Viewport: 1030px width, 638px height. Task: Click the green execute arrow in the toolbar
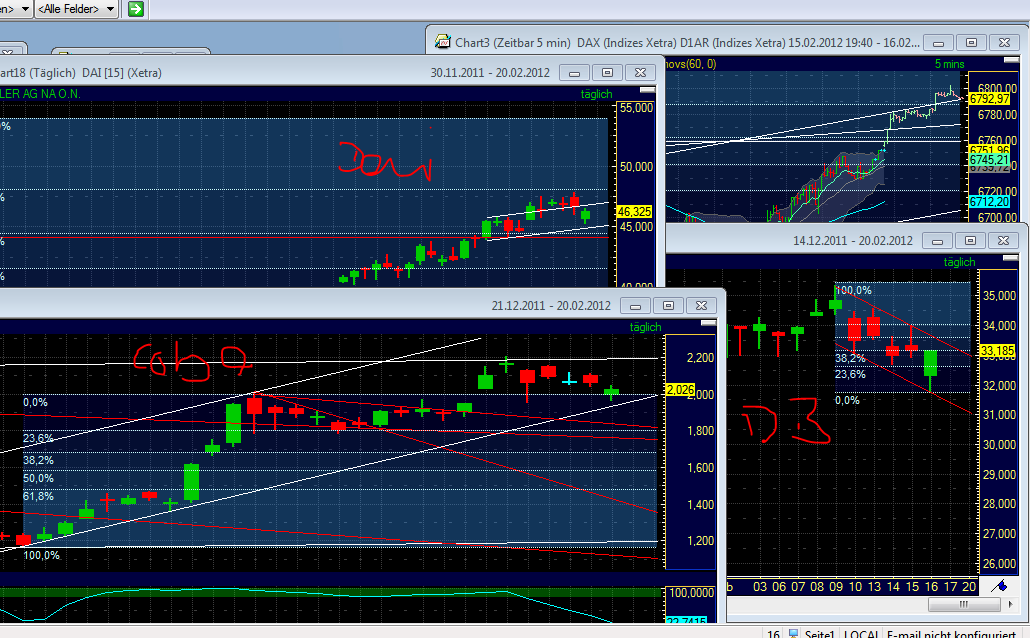[x=134, y=9]
